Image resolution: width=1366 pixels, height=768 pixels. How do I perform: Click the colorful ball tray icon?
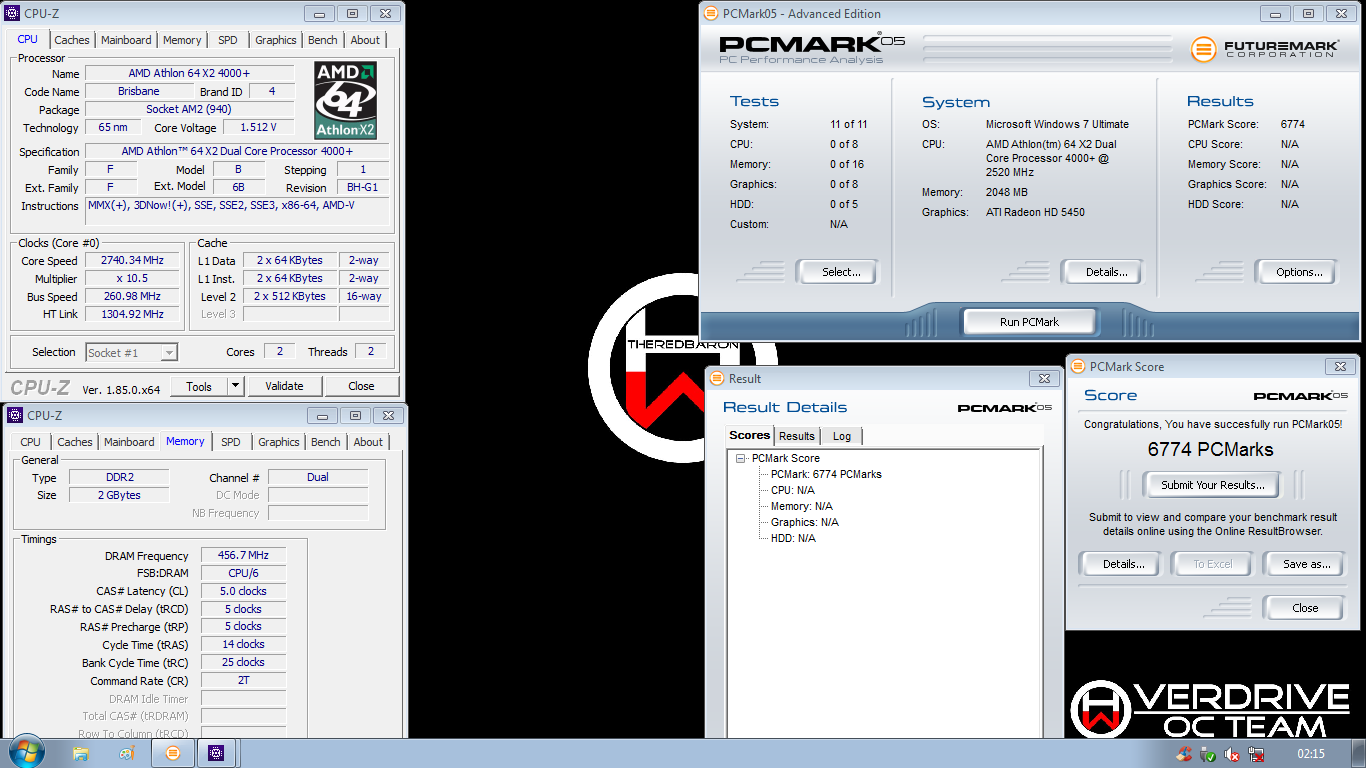click(x=1184, y=754)
